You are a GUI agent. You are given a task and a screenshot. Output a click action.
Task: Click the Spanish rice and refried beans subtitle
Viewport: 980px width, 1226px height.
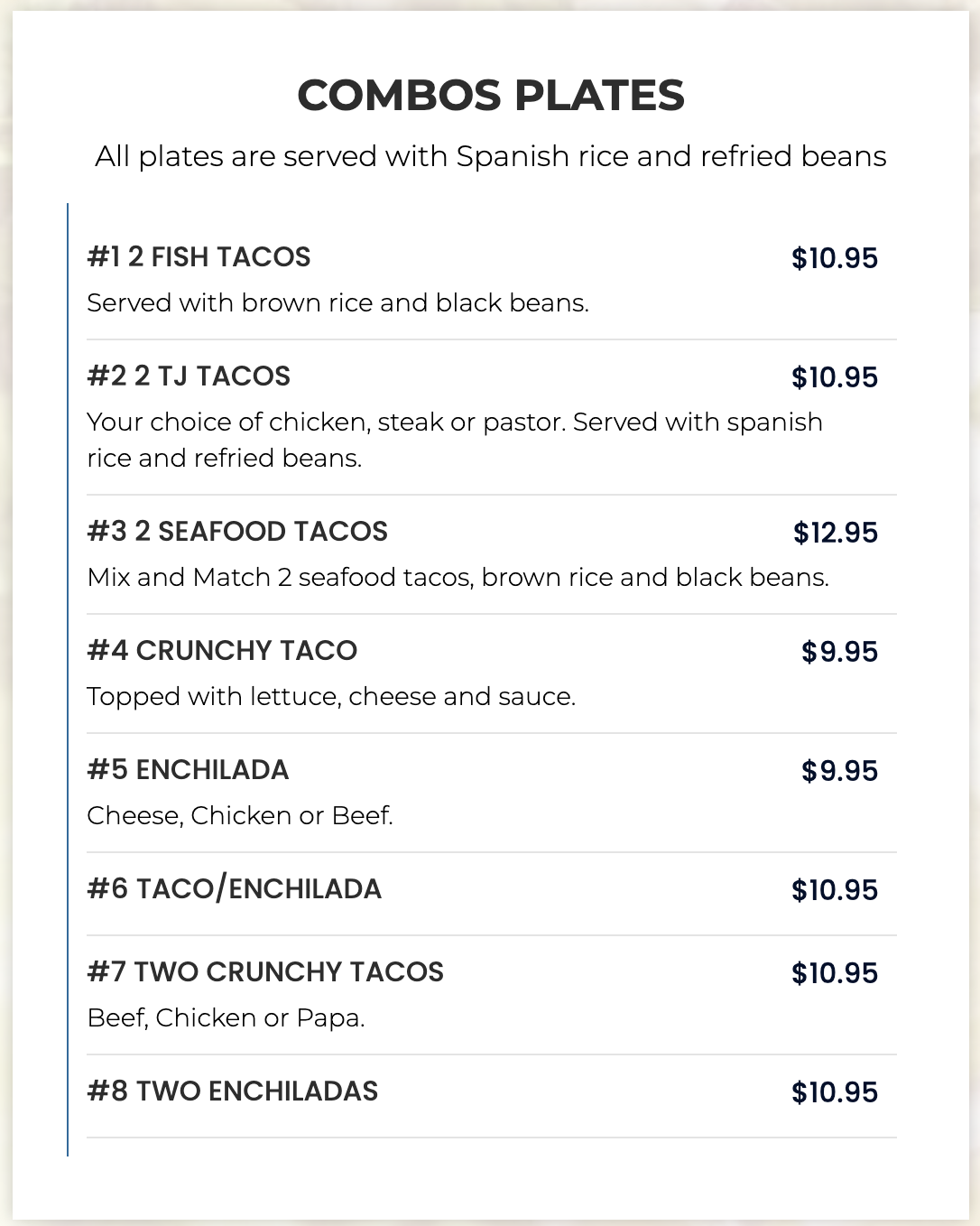pos(490,156)
